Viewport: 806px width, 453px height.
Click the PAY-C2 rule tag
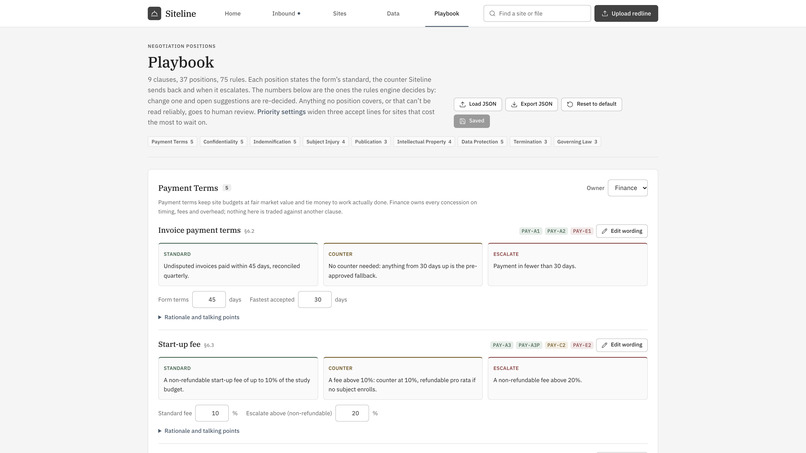point(556,345)
